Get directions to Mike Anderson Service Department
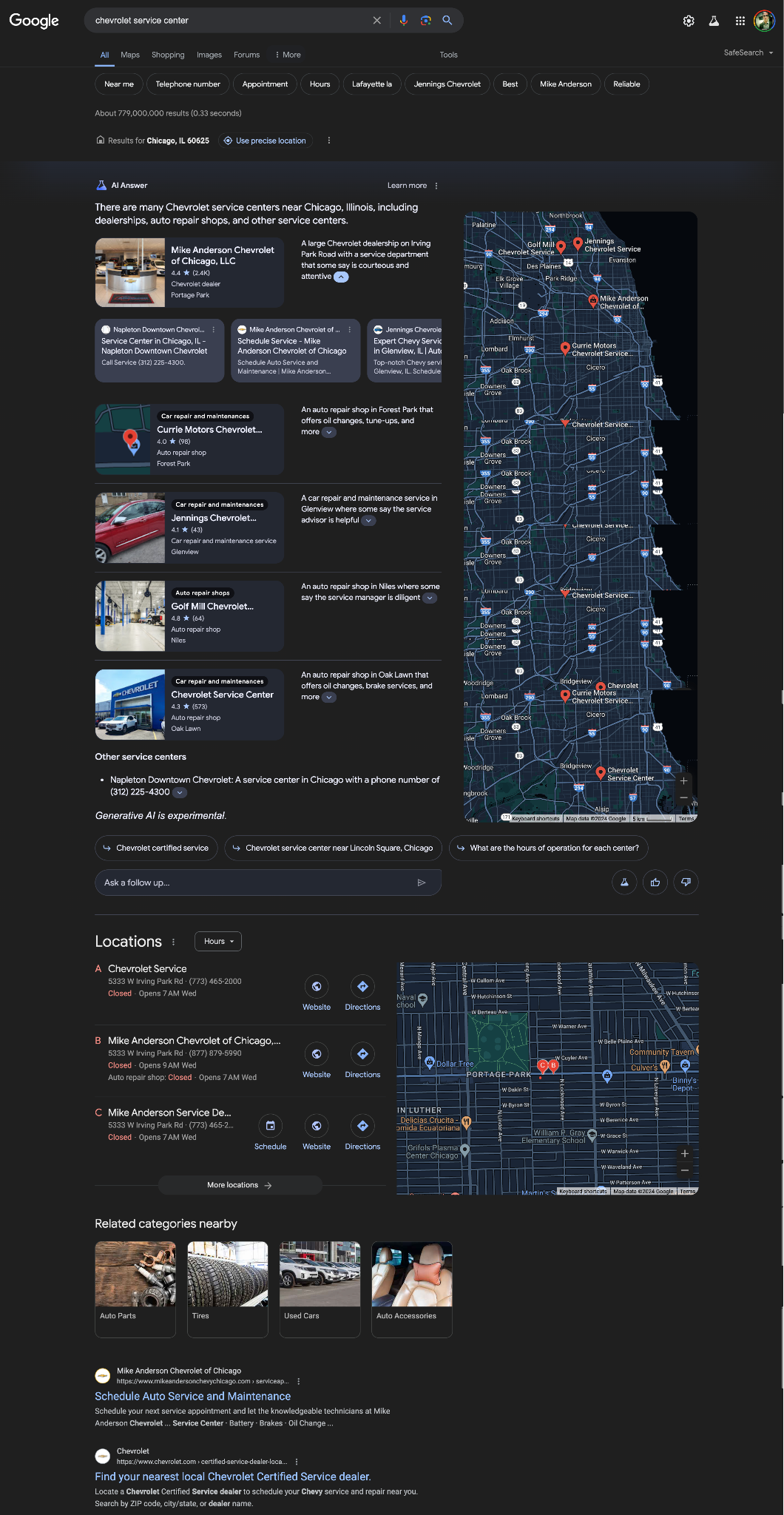This screenshot has width=784, height=1515. (x=362, y=1133)
